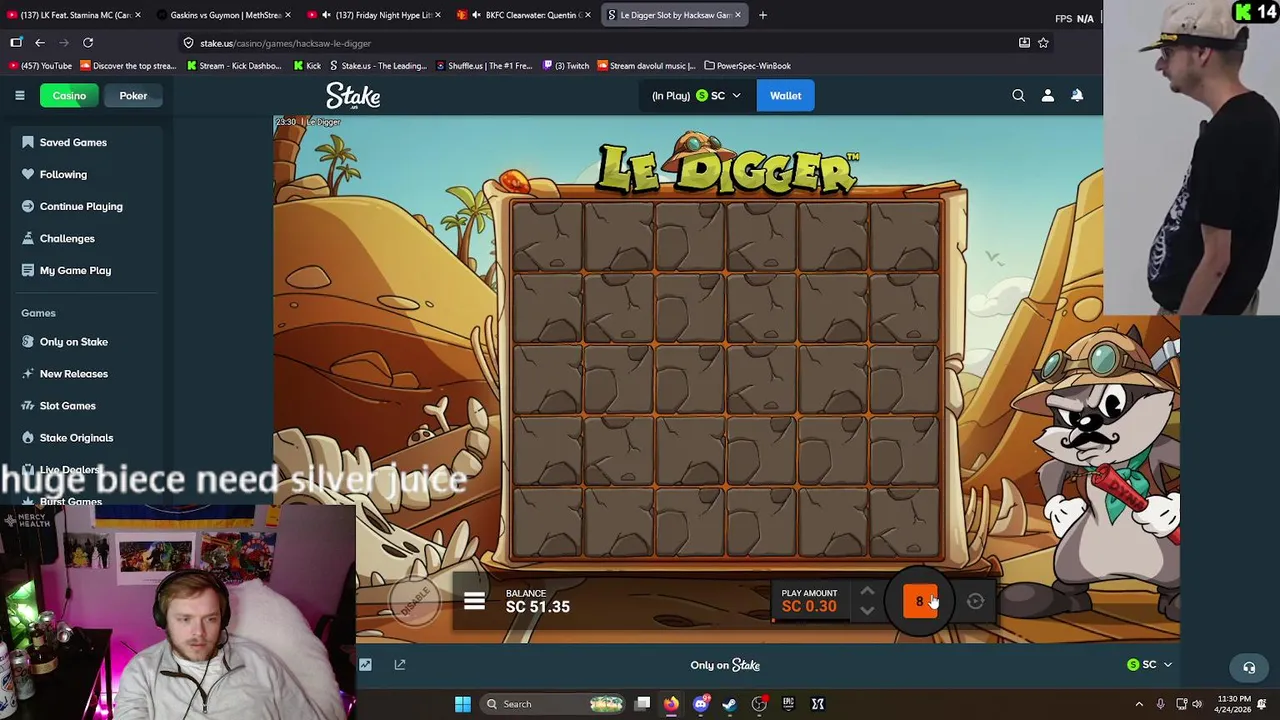Open the Kick bookmark
This screenshot has height=720, width=1280.
[x=307, y=66]
